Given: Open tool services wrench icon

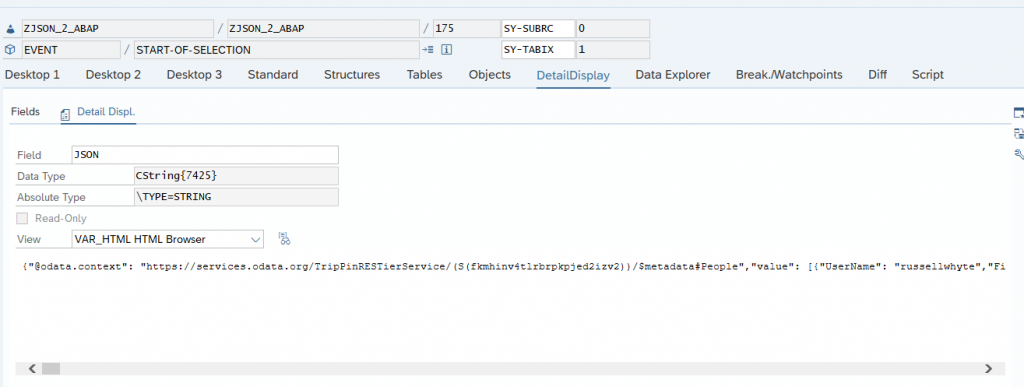Looking at the screenshot, I should (1018, 154).
